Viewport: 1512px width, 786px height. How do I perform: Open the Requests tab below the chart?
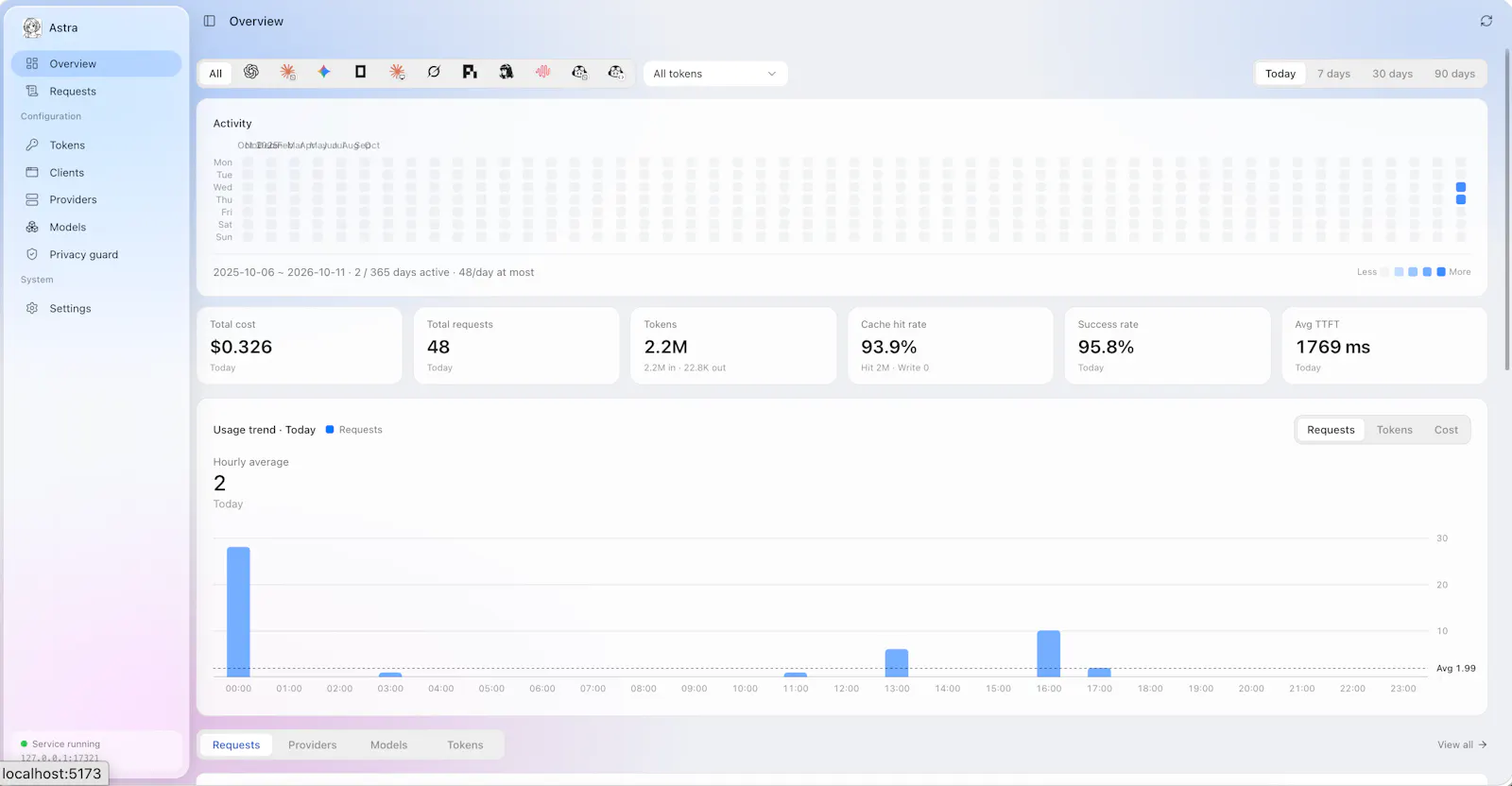point(236,744)
